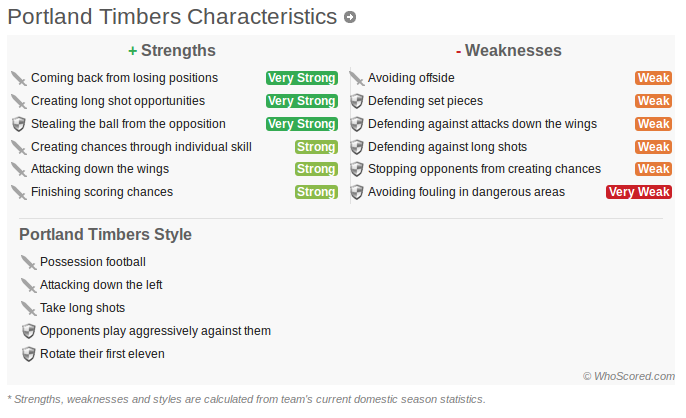Click sword icon beside Take long shots
This screenshot has height=418, width=686.
[28, 308]
